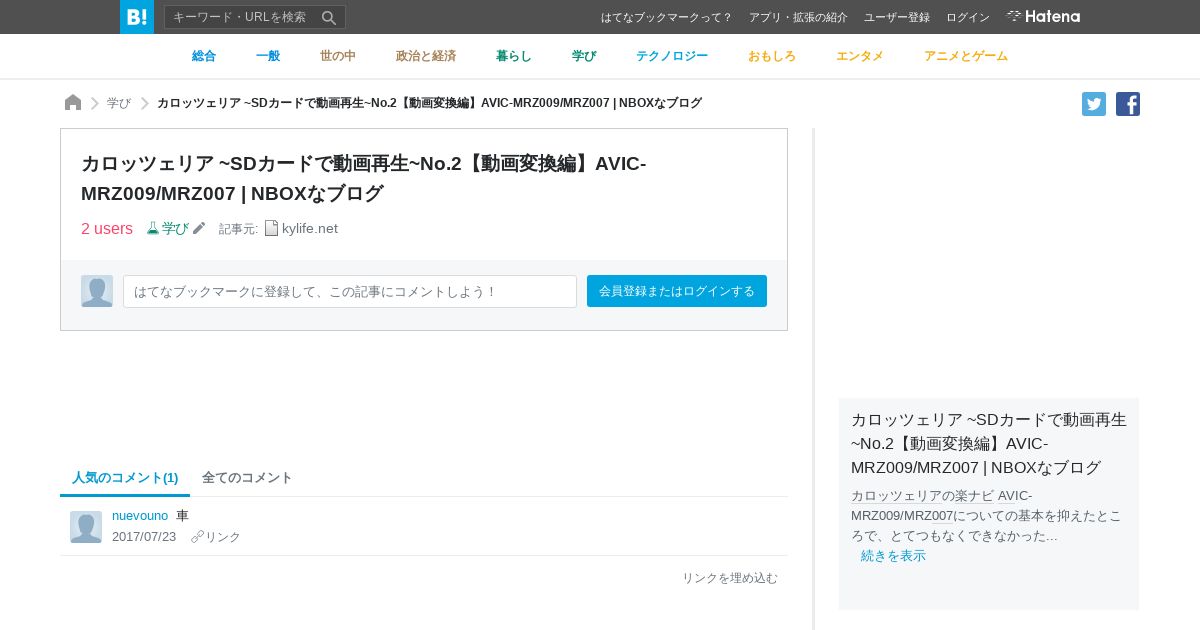
Task: Open the sidebar article title
Action: (989, 443)
